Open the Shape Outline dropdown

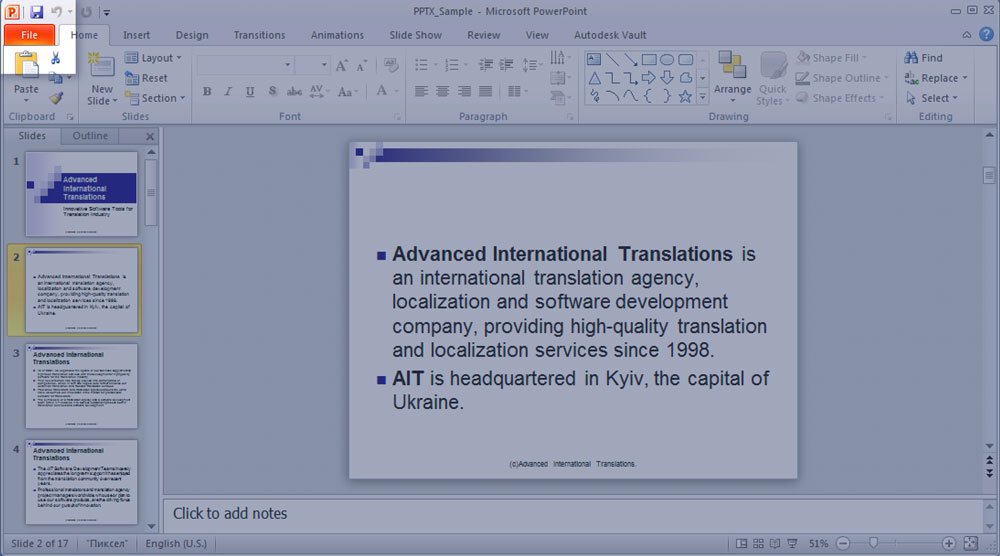(x=842, y=78)
